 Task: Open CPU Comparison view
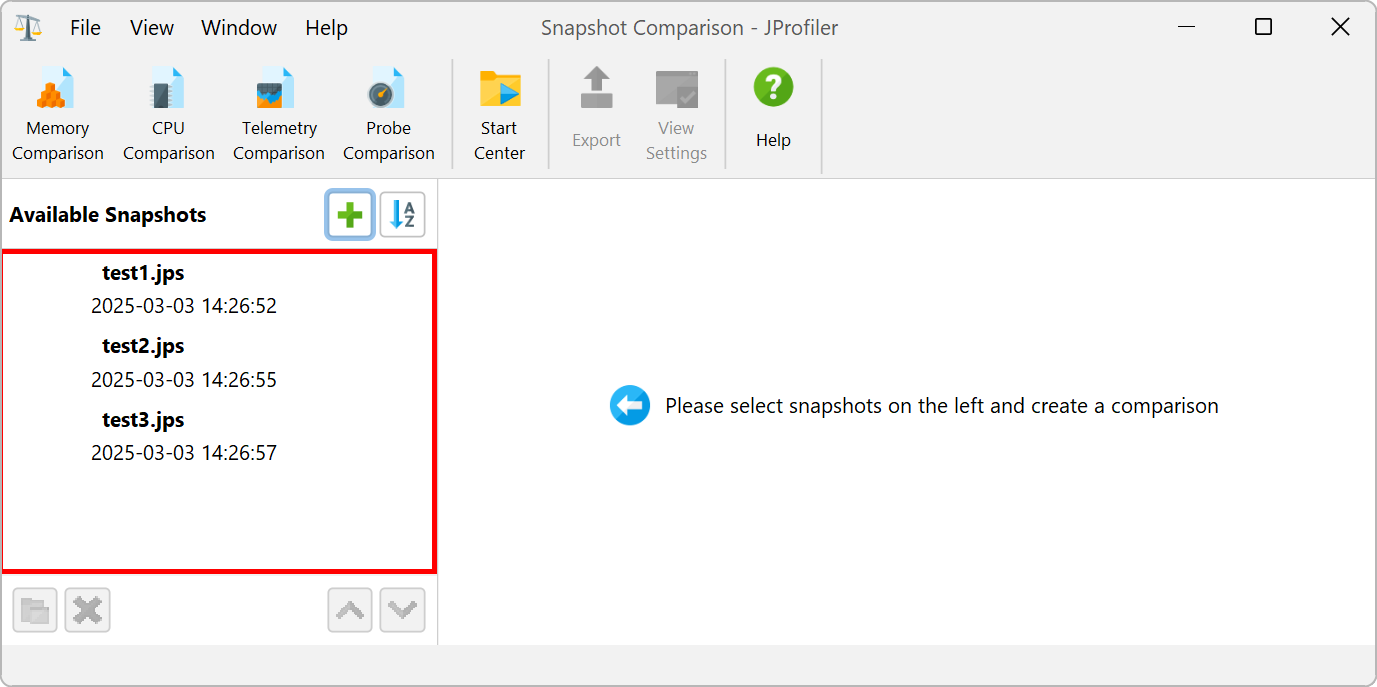point(168,114)
